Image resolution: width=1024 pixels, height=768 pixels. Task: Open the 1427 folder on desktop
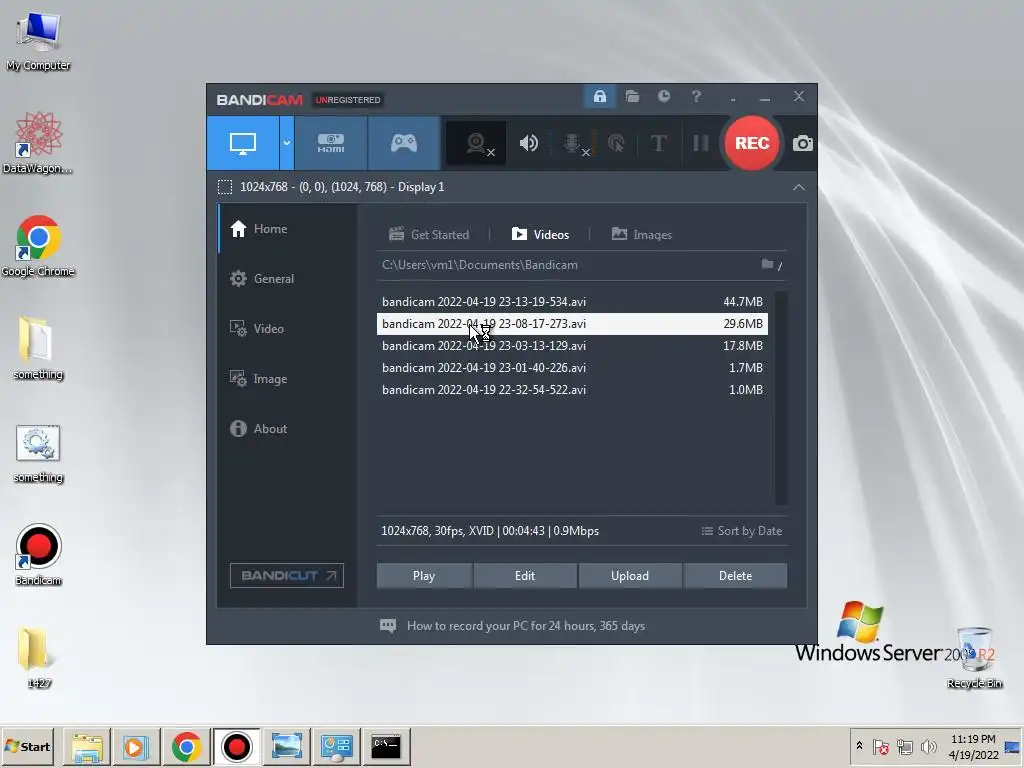point(38,658)
